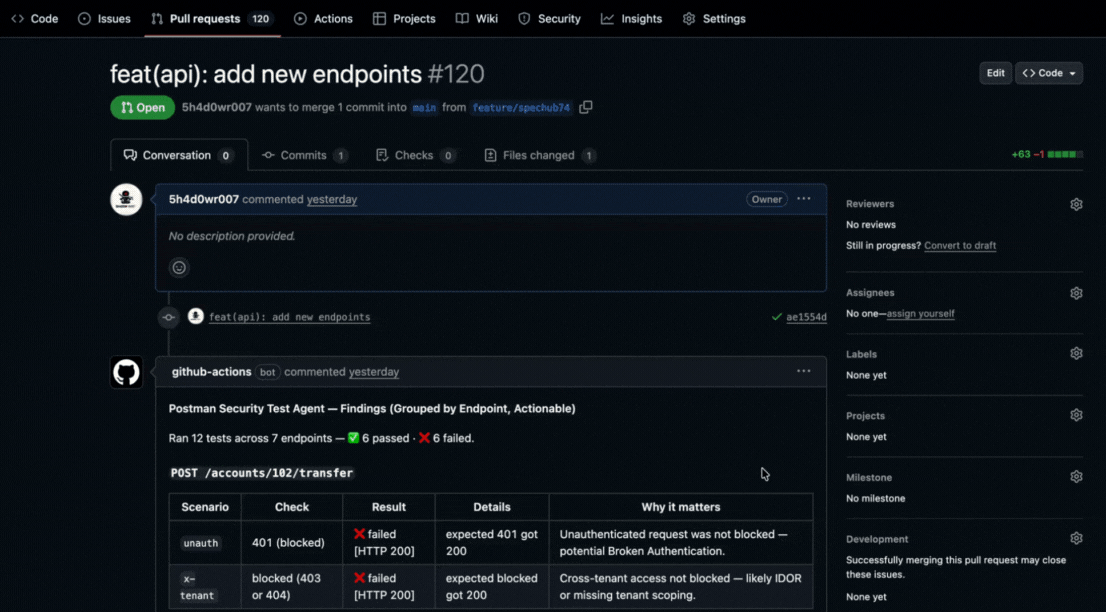Click yesterday timestamp on github-actions comment
The width and height of the screenshot is (1106, 612).
pyautogui.click(x=374, y=372)
